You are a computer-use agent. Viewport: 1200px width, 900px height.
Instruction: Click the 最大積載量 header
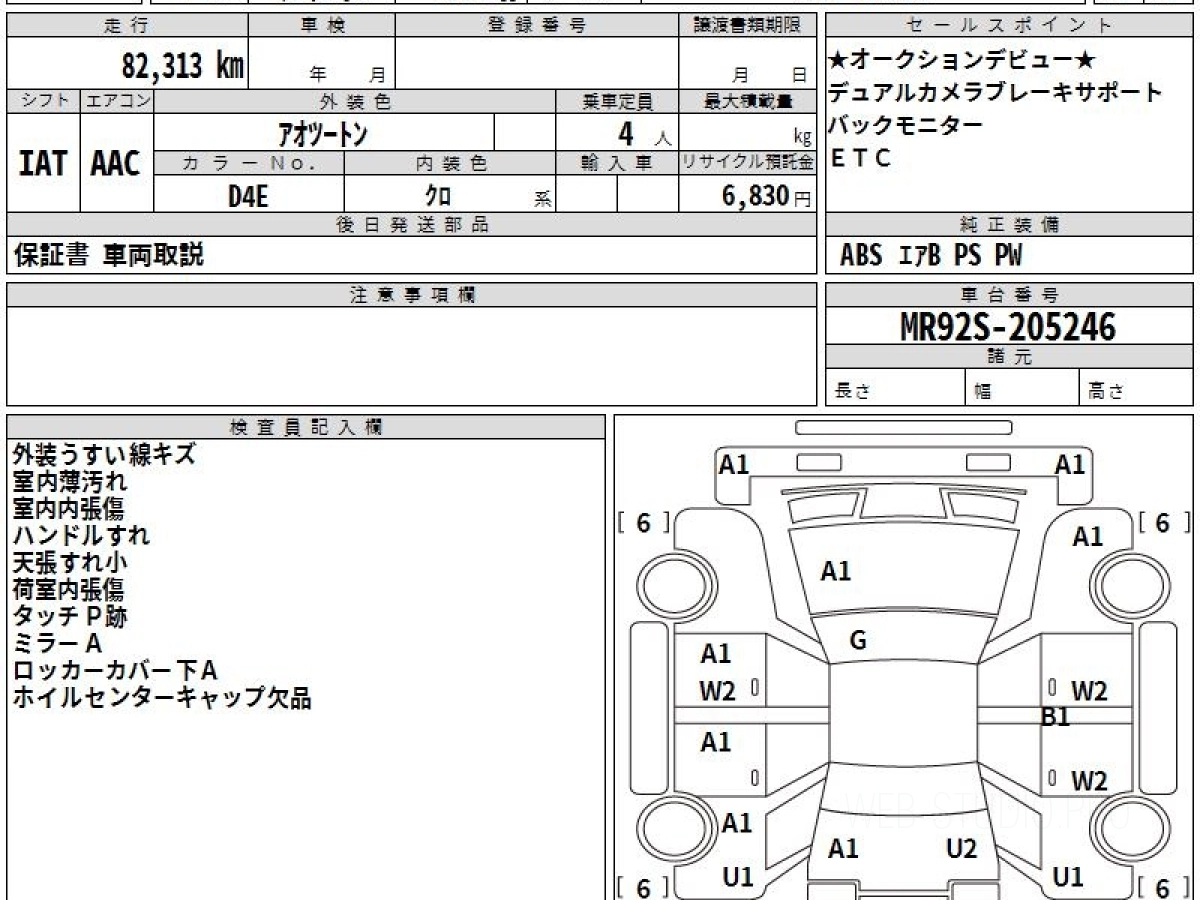point(747,101)
